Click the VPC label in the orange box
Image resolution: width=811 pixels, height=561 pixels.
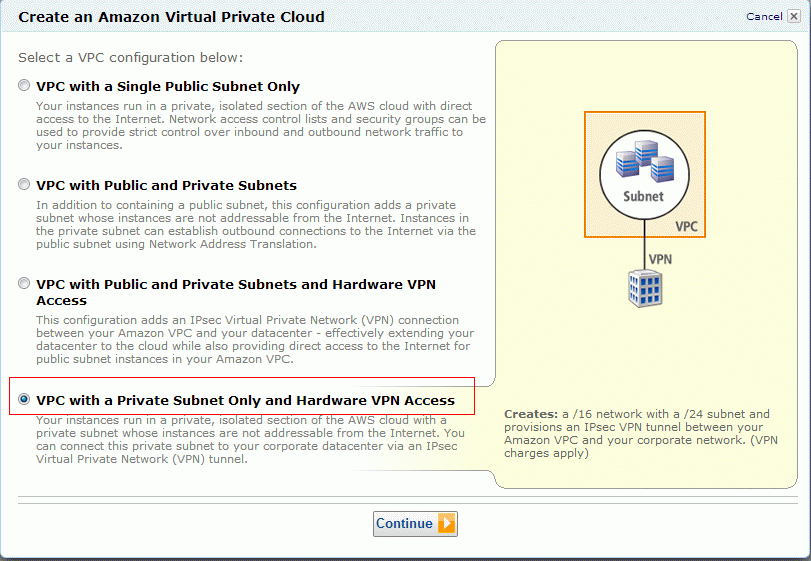[x=686, y=226]
